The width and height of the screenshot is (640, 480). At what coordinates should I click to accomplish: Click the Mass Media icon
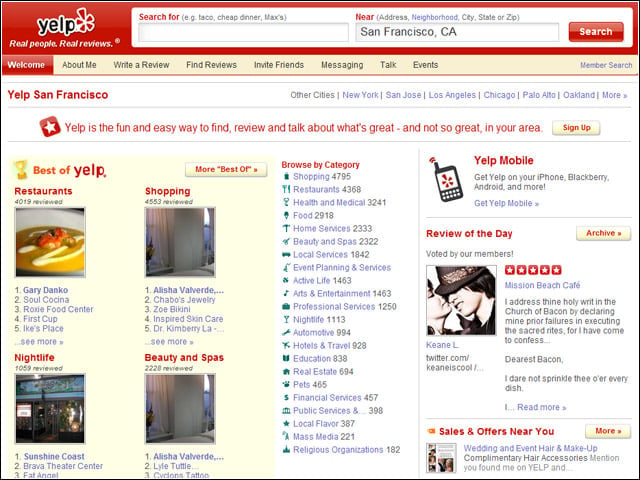286,437
